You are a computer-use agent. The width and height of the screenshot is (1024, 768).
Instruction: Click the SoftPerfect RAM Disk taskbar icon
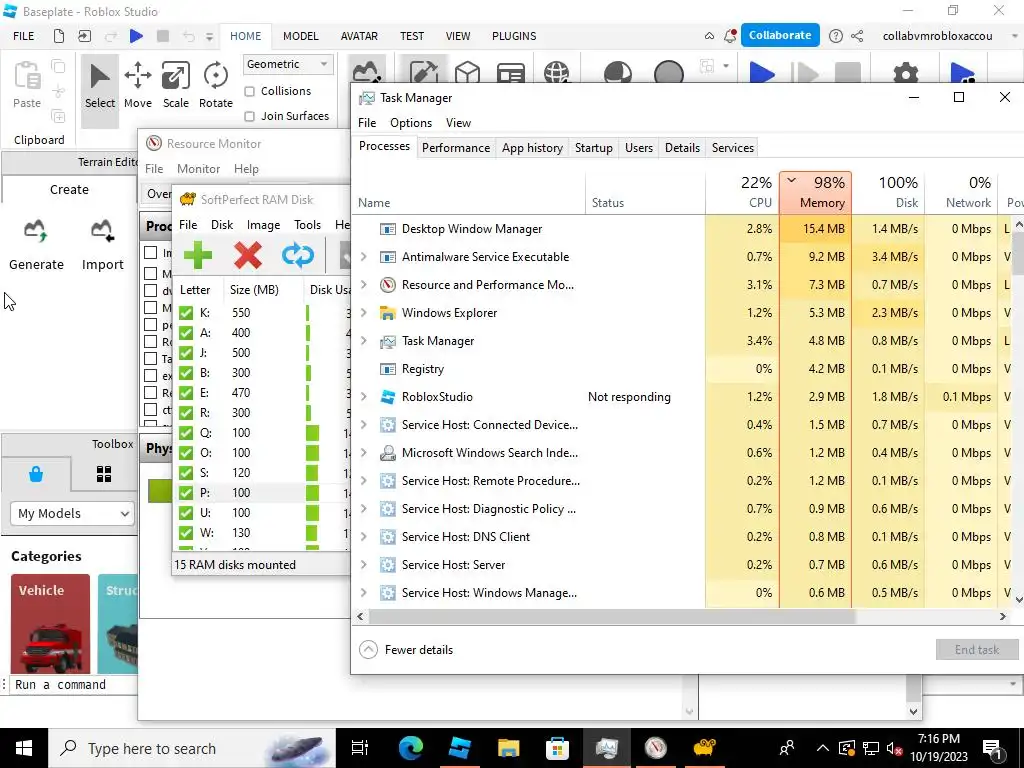coord(704,747)
